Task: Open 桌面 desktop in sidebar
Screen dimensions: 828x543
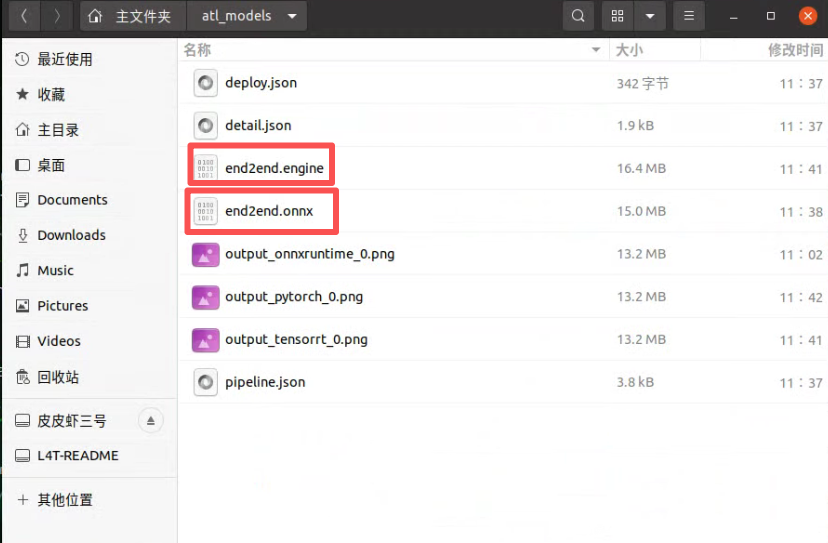Action: click(90, 165)
